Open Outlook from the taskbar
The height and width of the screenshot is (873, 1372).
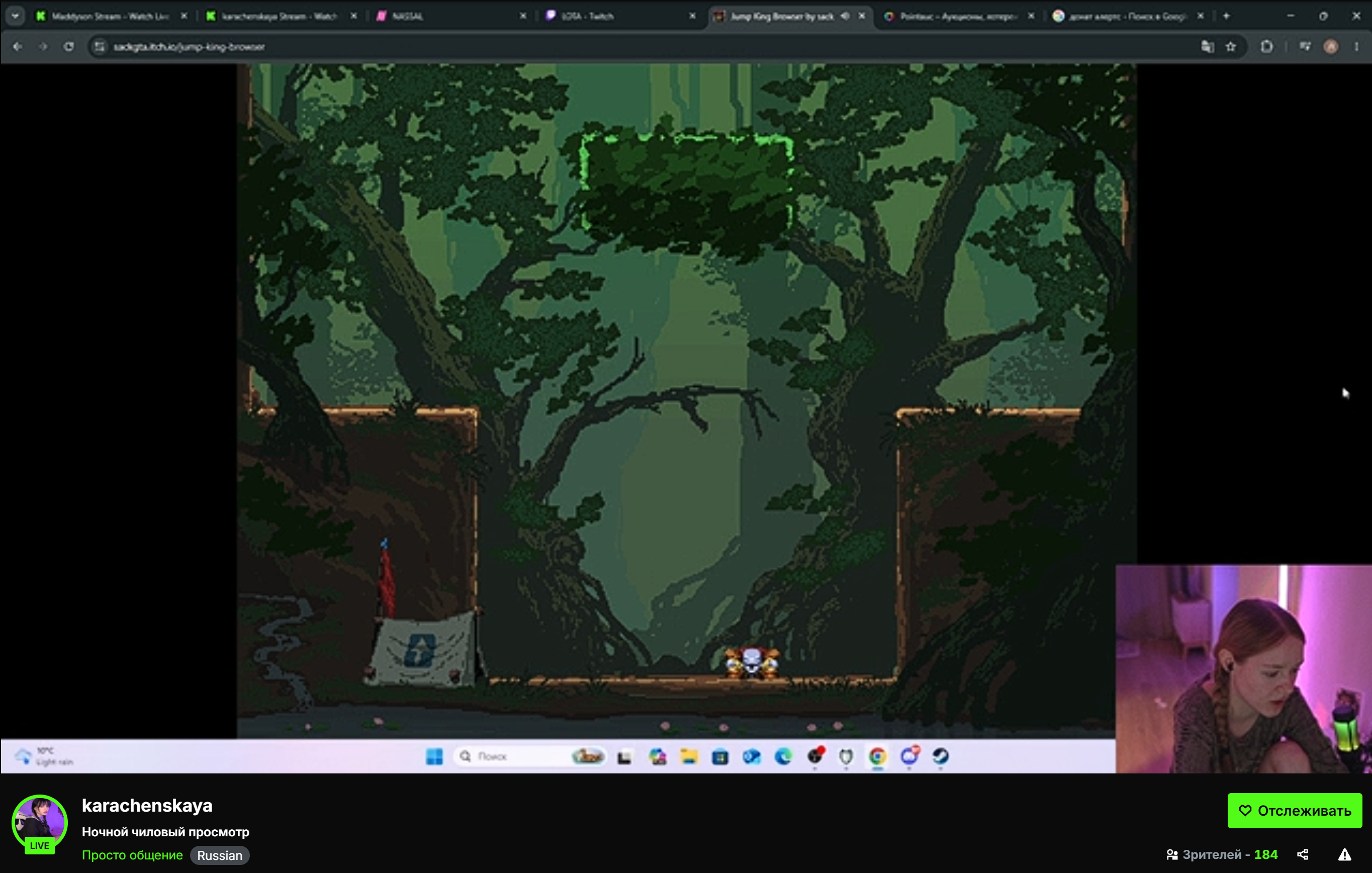pyautogui.click(x=752, y=757)
